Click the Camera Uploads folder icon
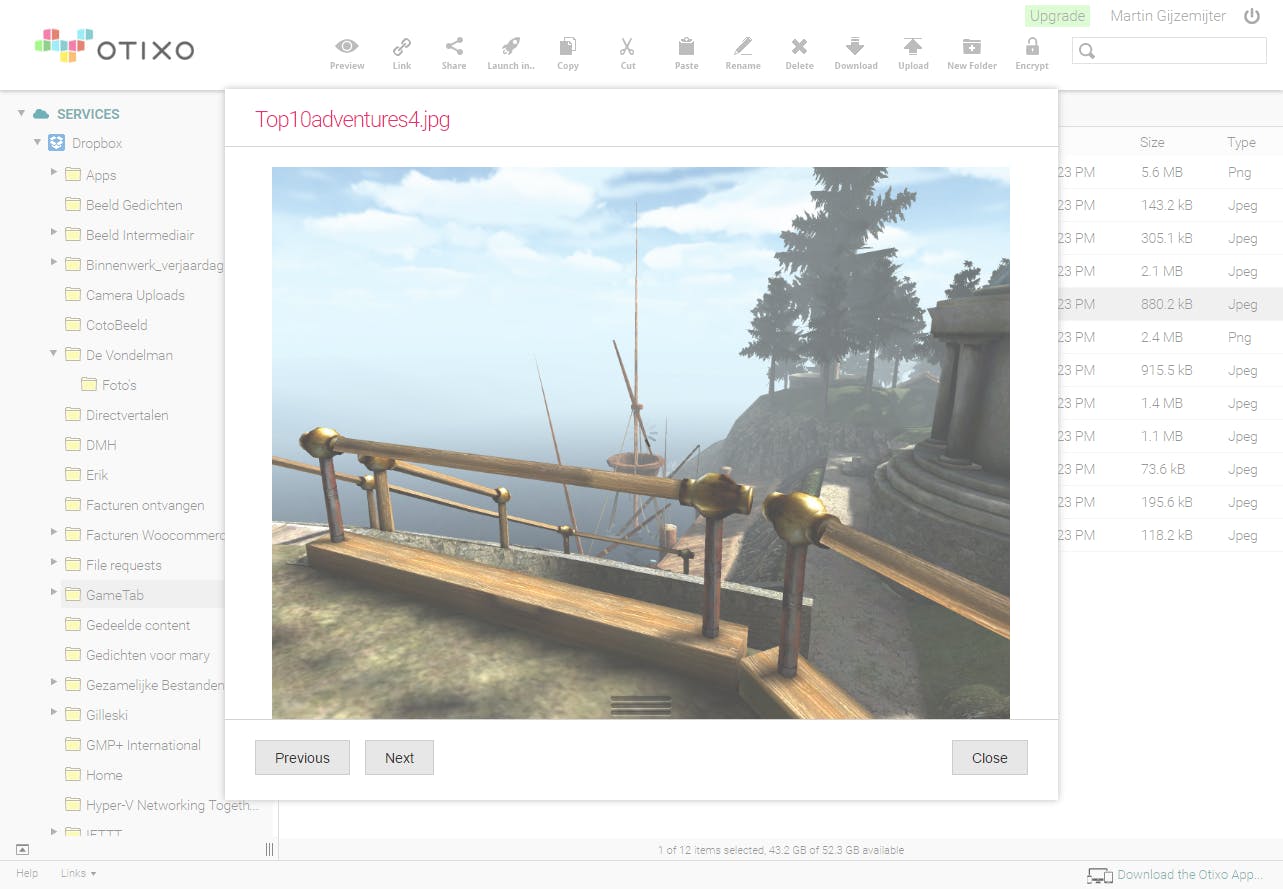1283x889 pixels. [73, 295]
